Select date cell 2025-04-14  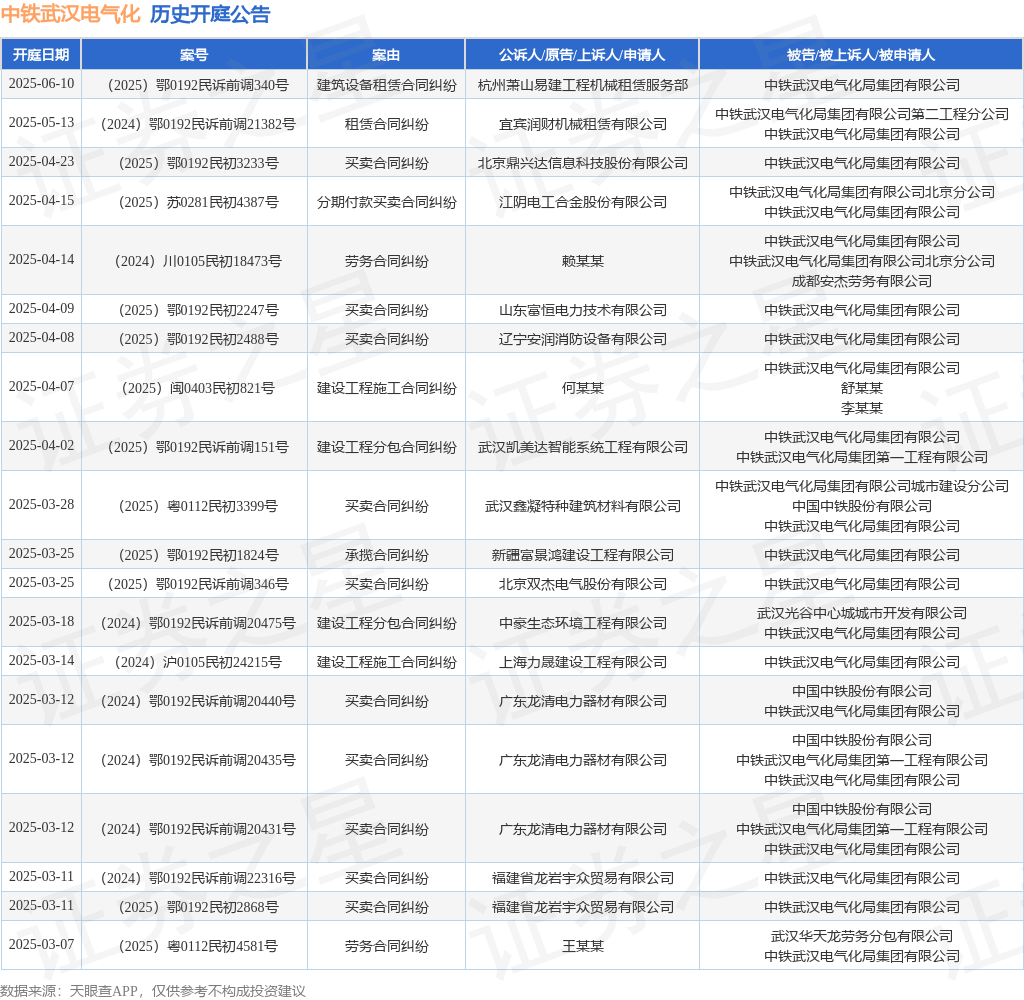click(41, 259)
